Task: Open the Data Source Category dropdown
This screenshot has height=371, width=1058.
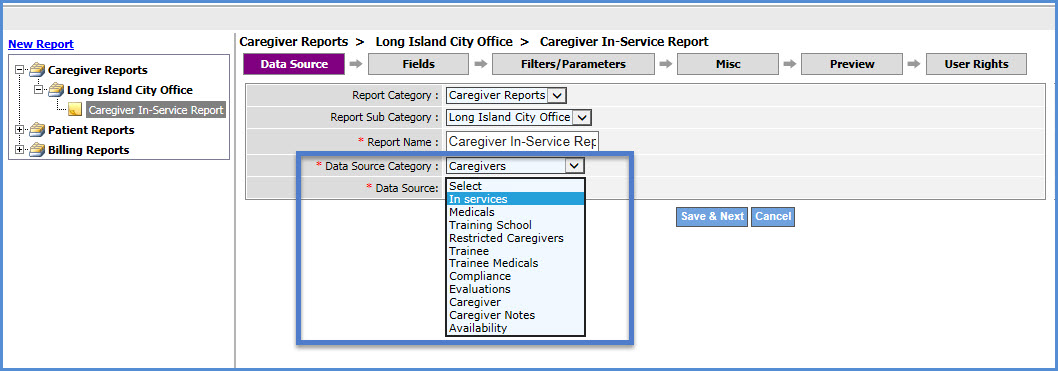Action: click(516, 166)
